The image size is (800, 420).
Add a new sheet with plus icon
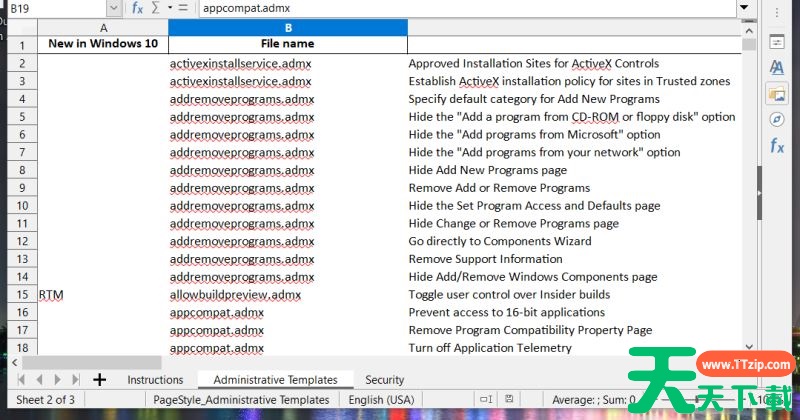tap(99, 380)
